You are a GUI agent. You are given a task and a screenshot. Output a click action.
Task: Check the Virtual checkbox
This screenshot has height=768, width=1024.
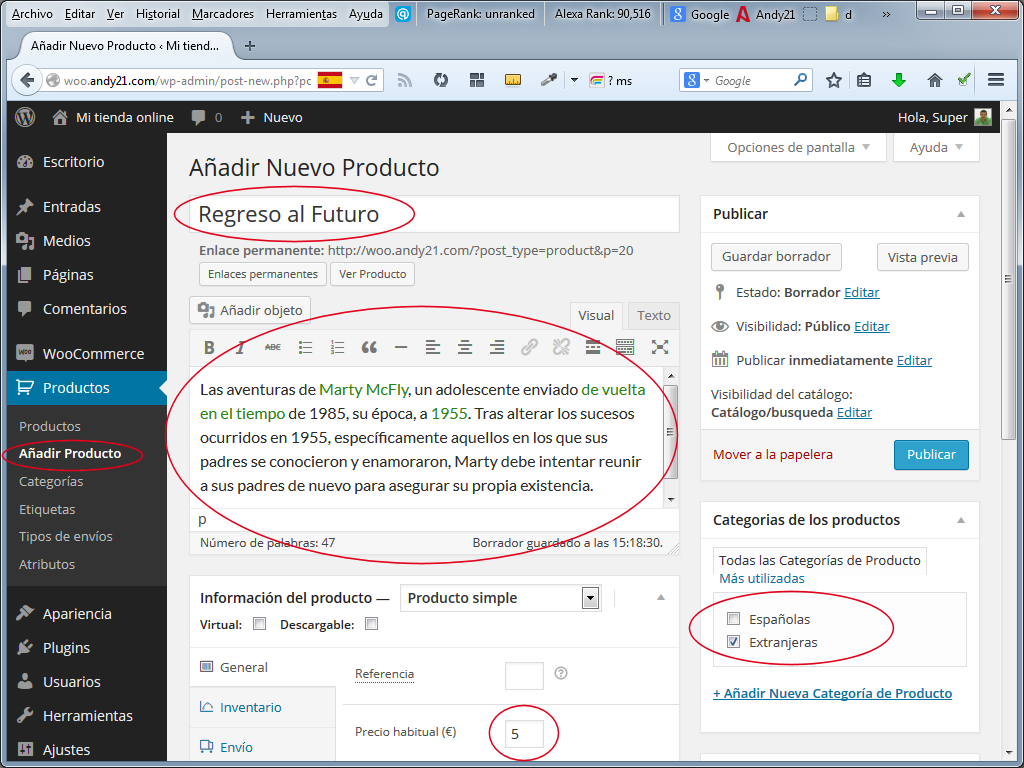pyautogui.click(x=259, y=624)
